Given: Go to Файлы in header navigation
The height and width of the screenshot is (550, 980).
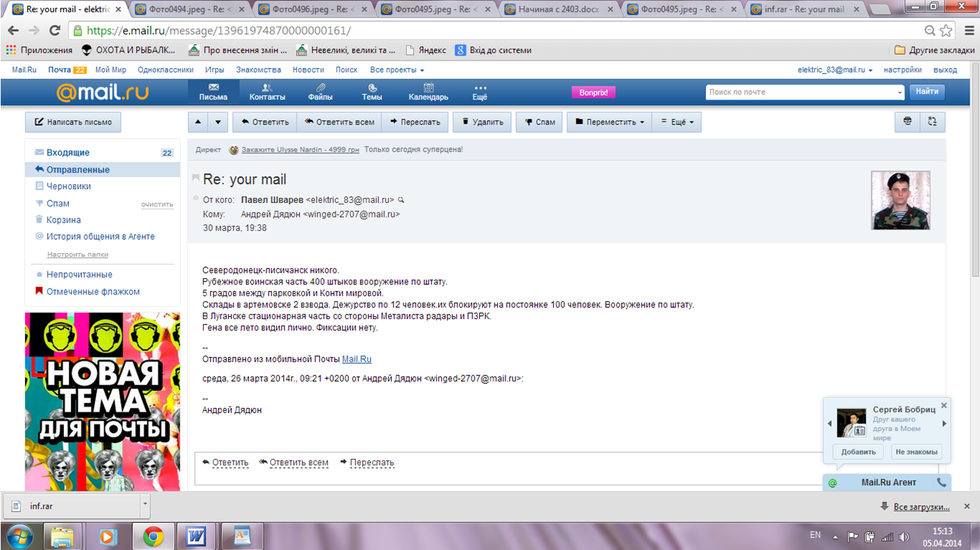Looking at the screenshot, I should tap(320, 92).
